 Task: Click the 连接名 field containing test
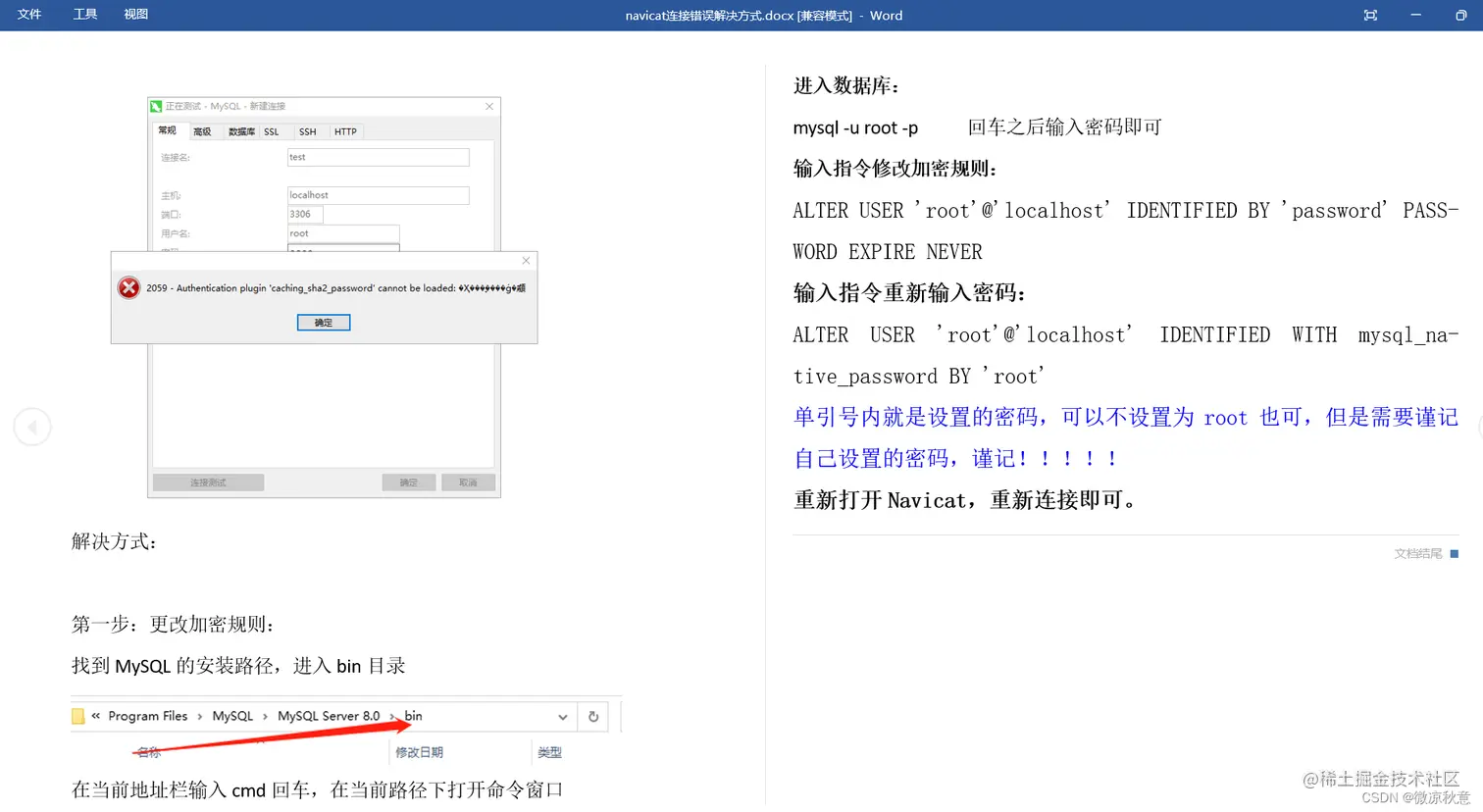click(x=378, y=157)
